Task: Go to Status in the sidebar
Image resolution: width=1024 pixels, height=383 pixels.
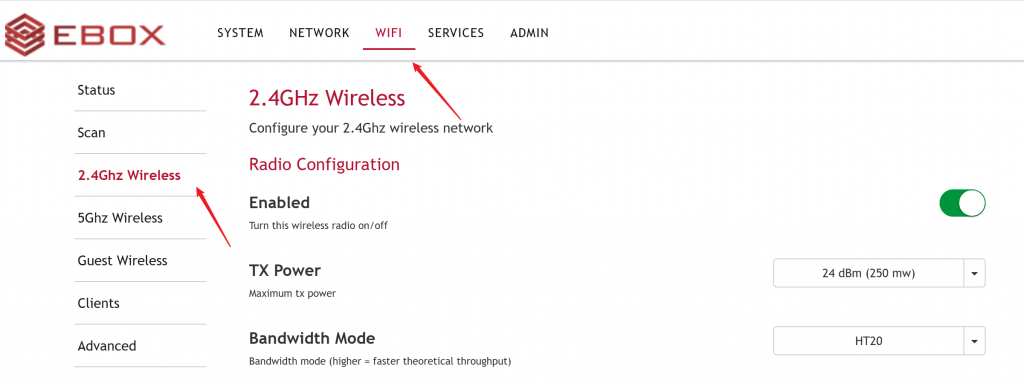Action: click(96, 90)
